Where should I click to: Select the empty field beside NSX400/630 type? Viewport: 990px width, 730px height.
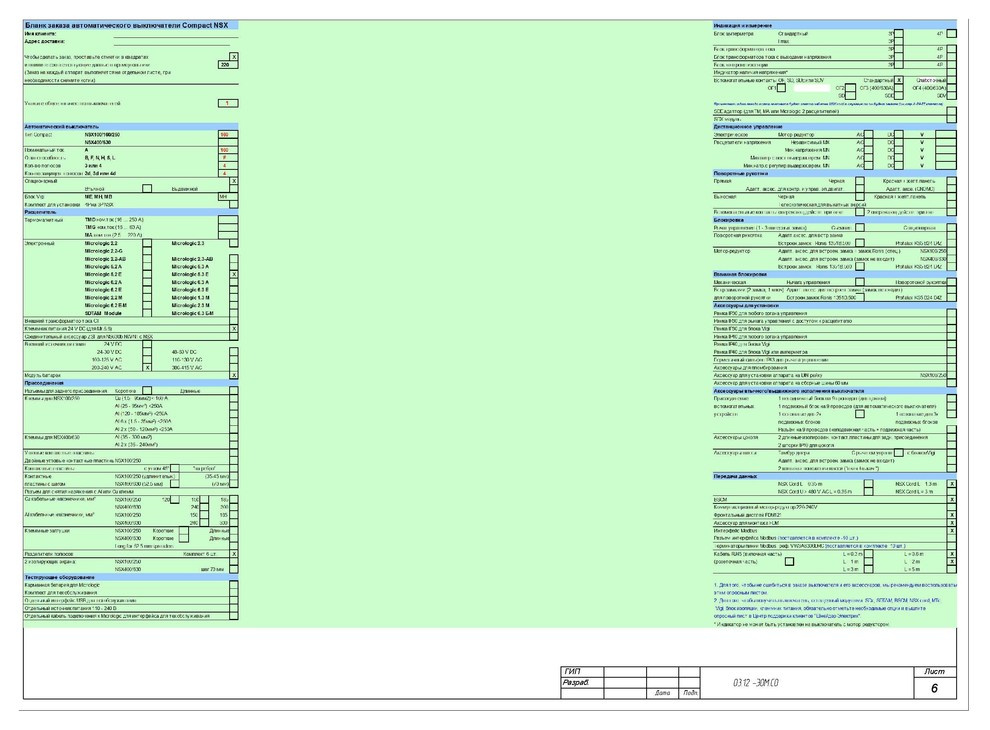[227, 142]
